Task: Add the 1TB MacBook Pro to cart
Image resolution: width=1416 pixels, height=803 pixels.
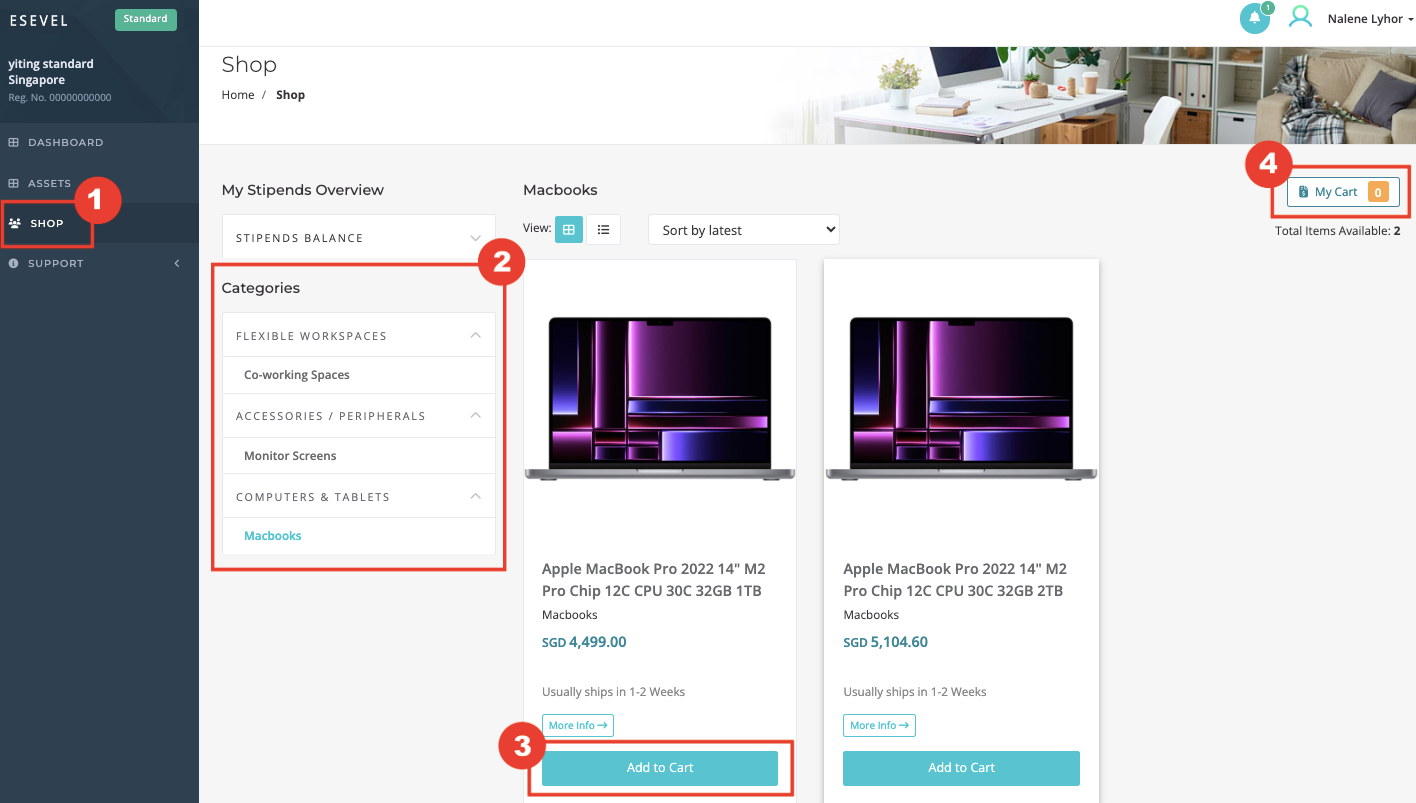Action: click(x=660, y=768)
